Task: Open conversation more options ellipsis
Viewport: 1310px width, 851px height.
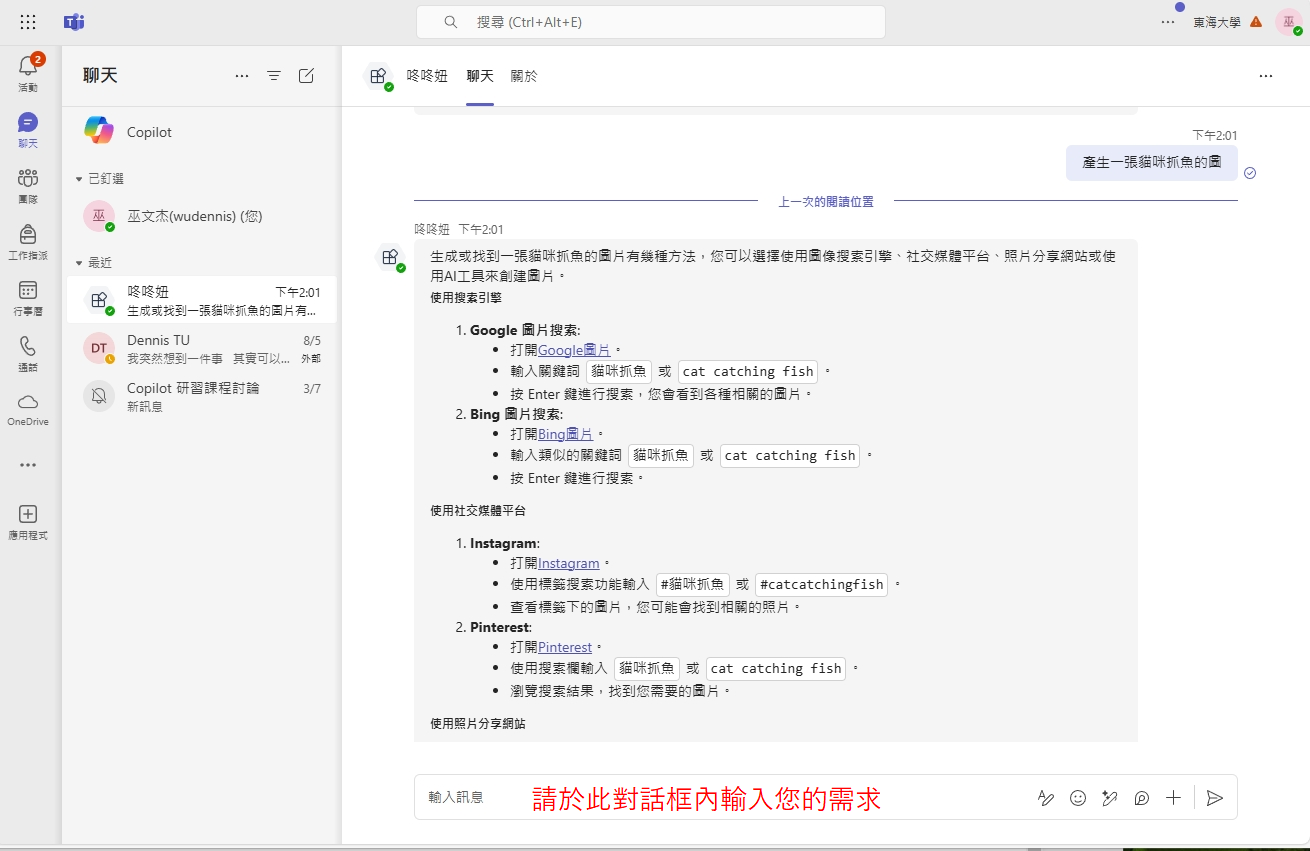Action: tap(1266, 76)
